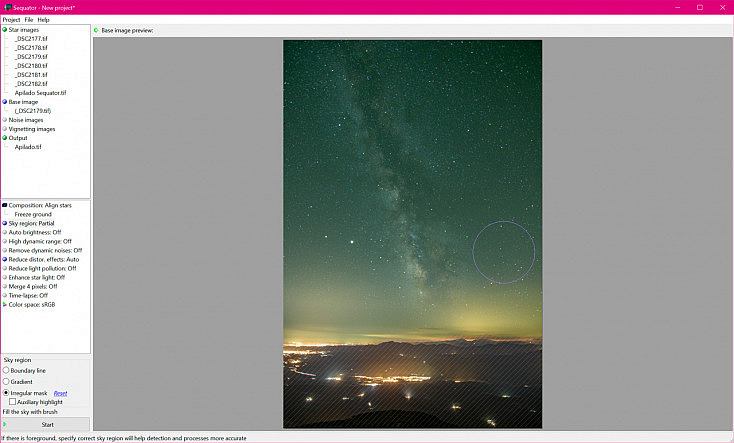Select the _DSC2179.tif star image entry

pos(31,57)
